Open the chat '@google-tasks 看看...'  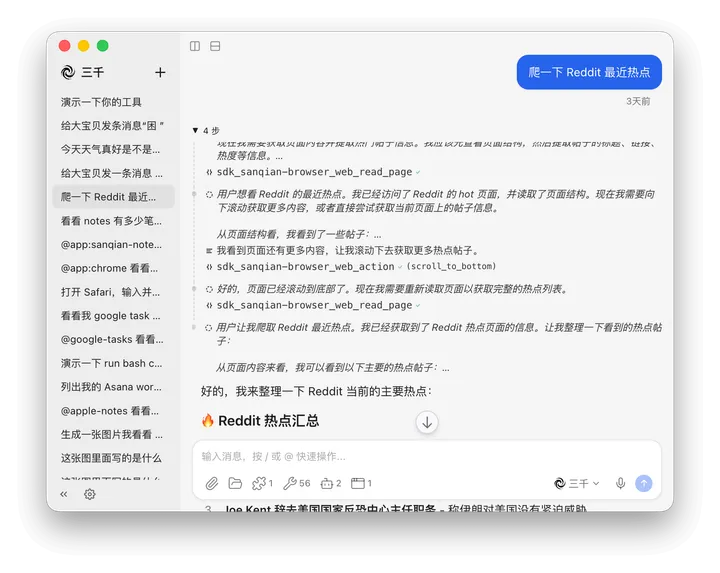[113, 339]
